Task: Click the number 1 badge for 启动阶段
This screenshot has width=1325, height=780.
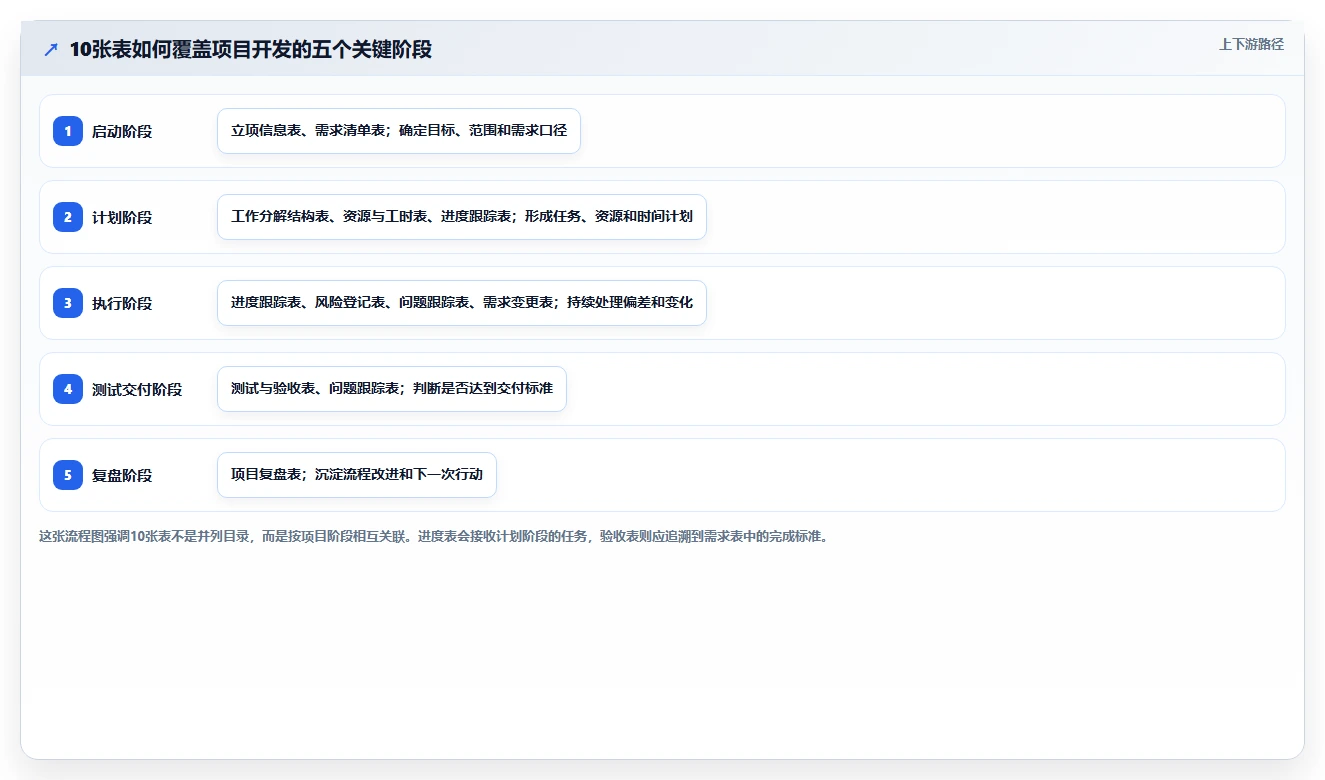Action: (68, 131)
